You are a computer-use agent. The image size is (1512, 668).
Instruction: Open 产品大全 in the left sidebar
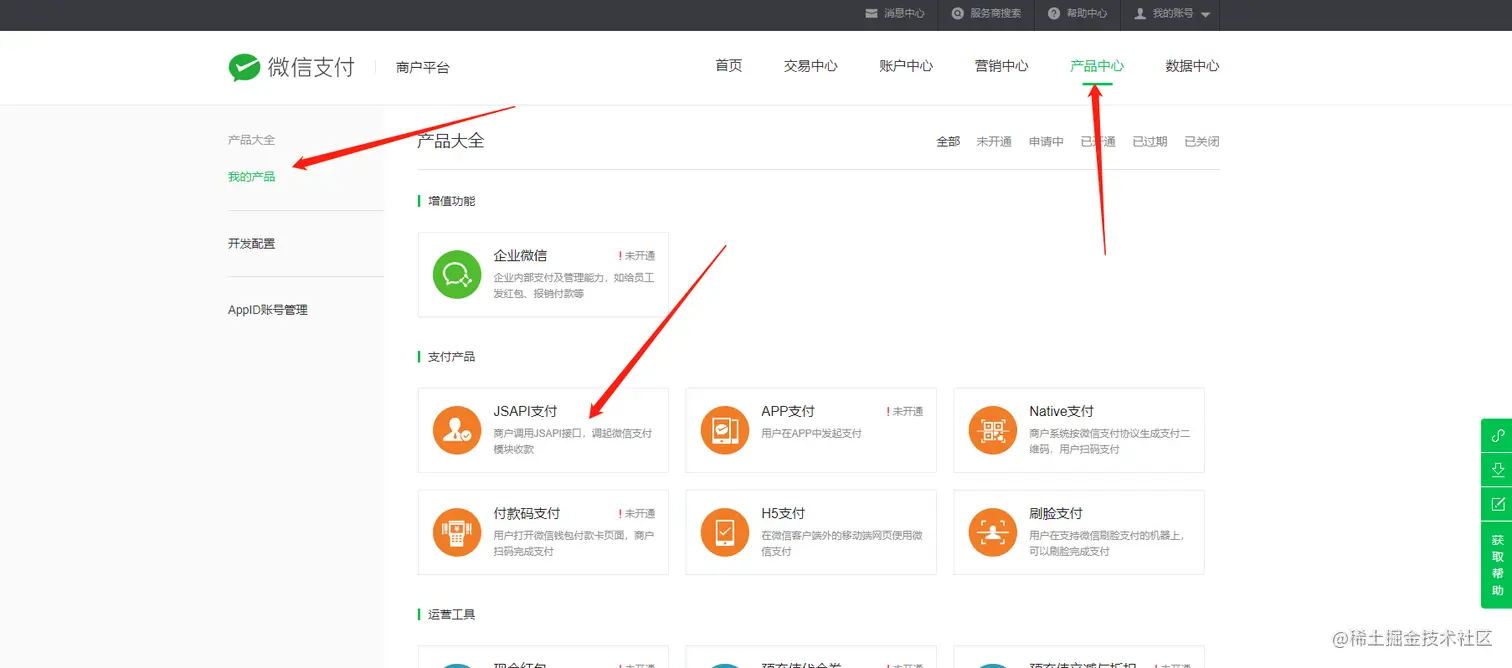(251, 140)
